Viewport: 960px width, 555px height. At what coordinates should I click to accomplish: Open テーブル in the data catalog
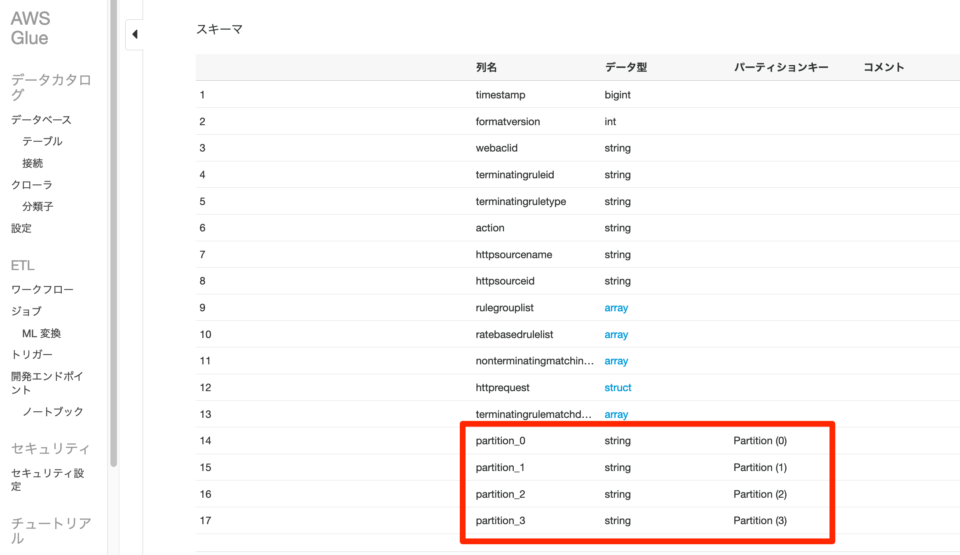click(42, 141)
